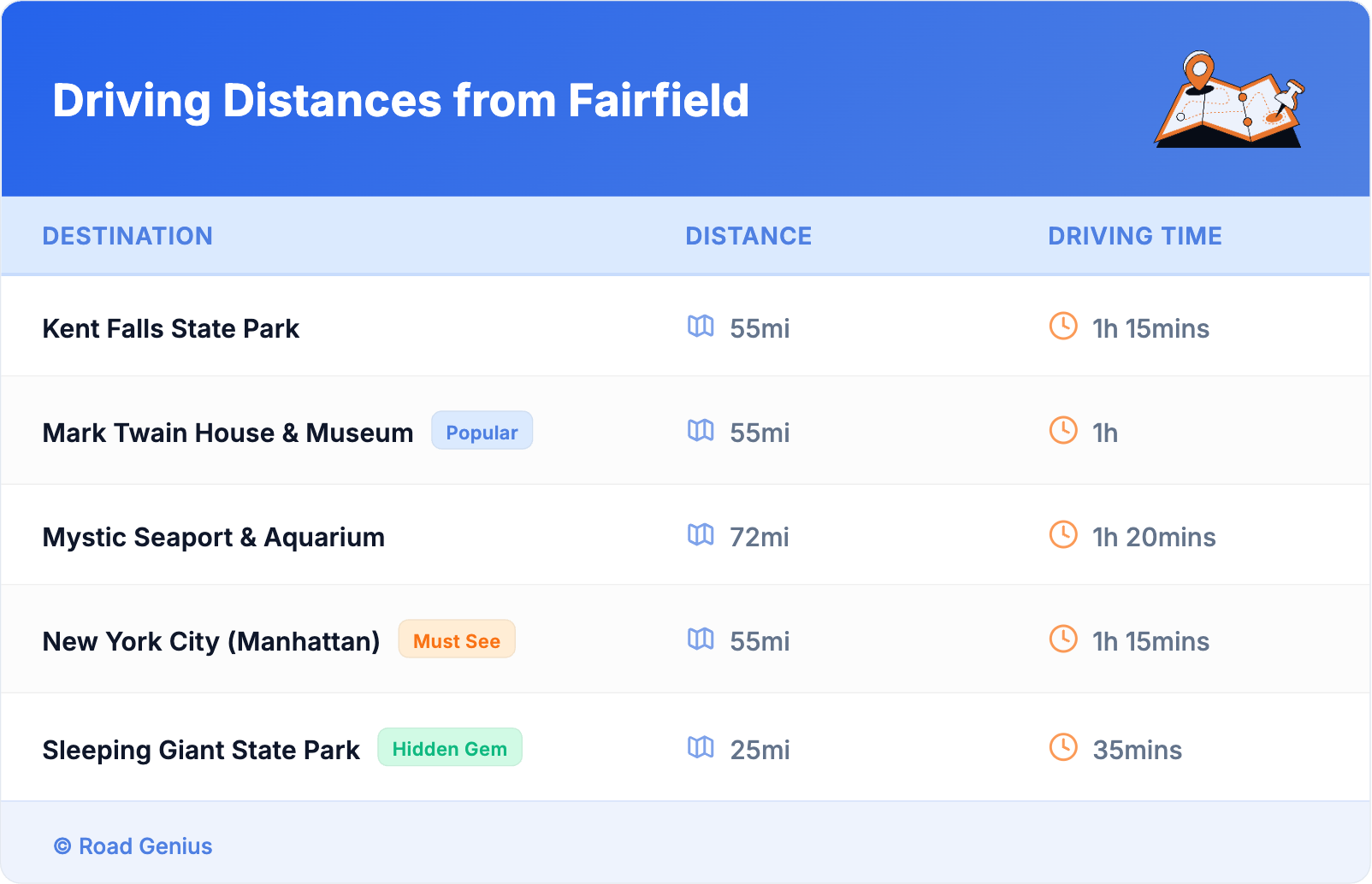Click the clock icon in New York City row

pyautogui.click(x=1063, y=639)
